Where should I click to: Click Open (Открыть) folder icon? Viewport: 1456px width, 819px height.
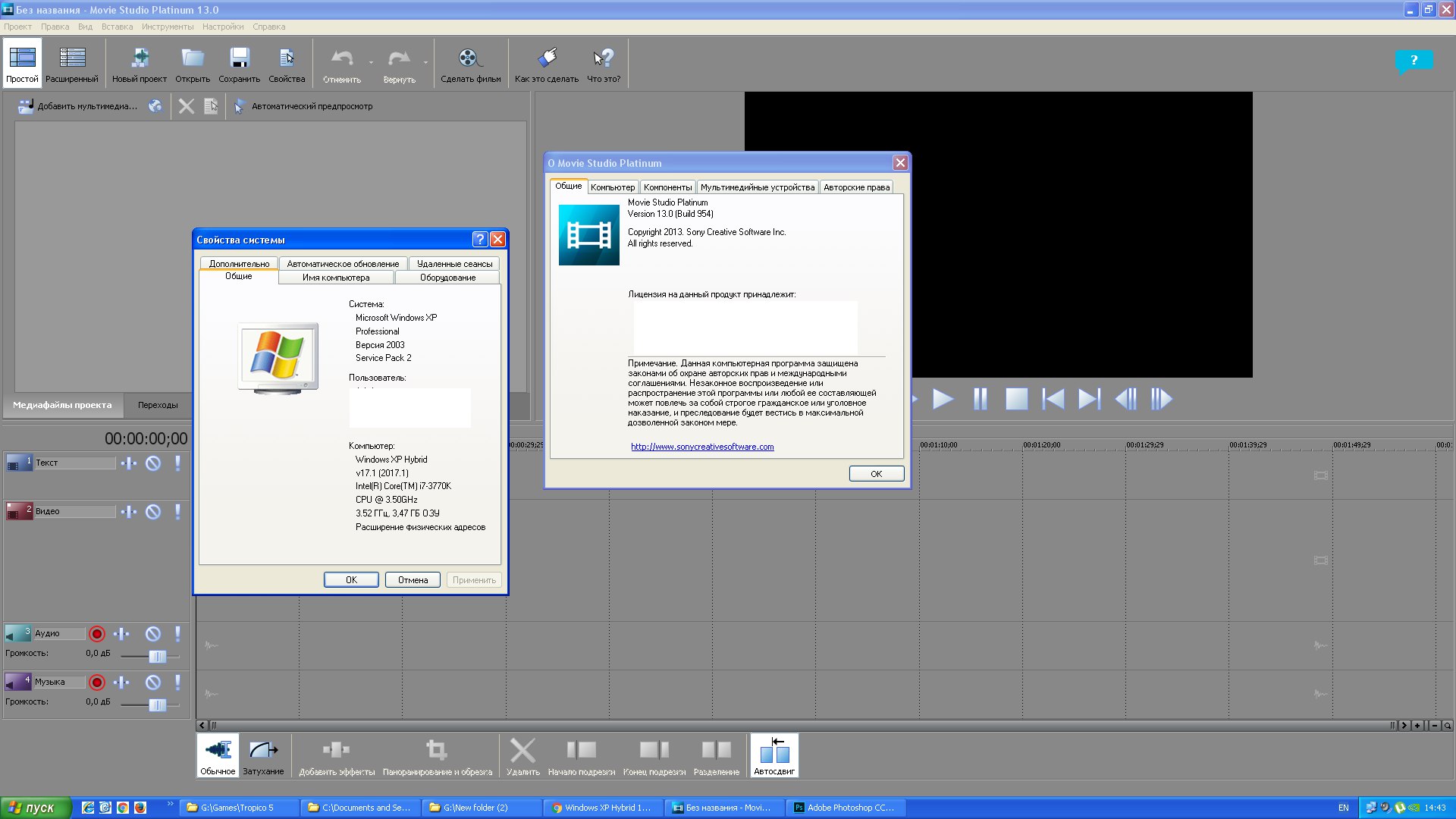coord(193,63)
